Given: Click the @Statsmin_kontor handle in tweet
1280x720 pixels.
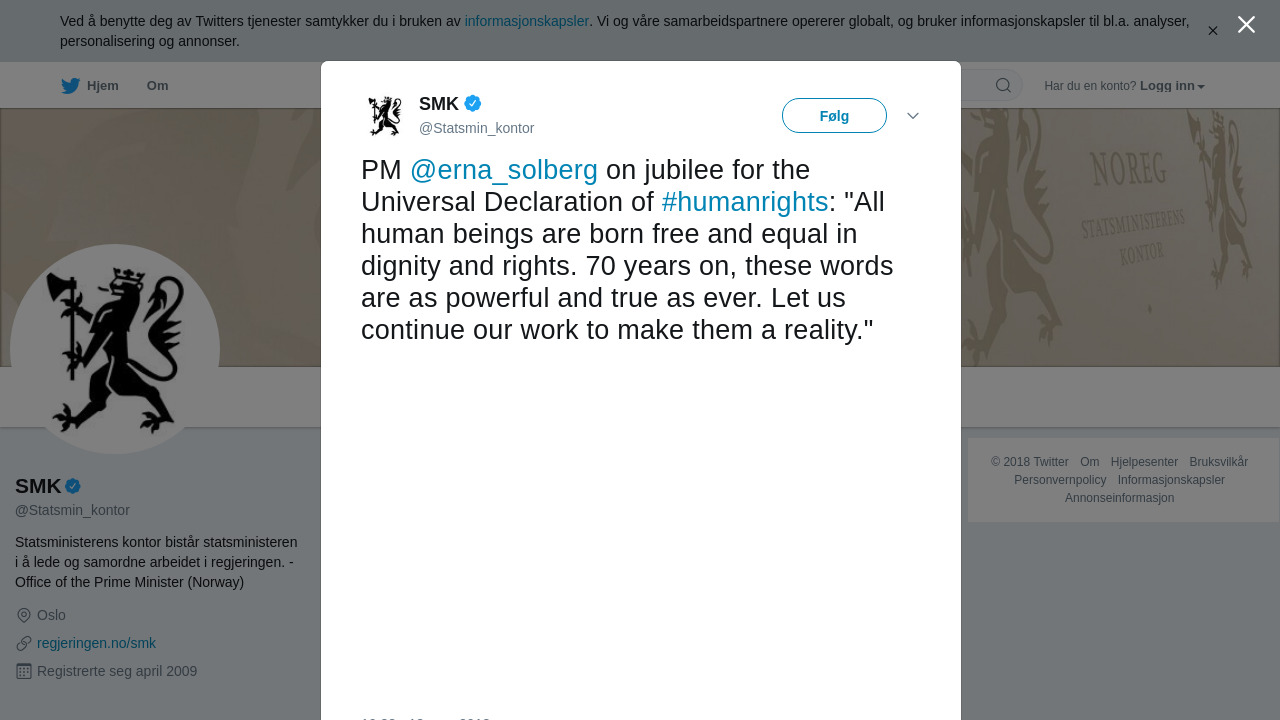Looking at the screenshot, I should point(476,128).
